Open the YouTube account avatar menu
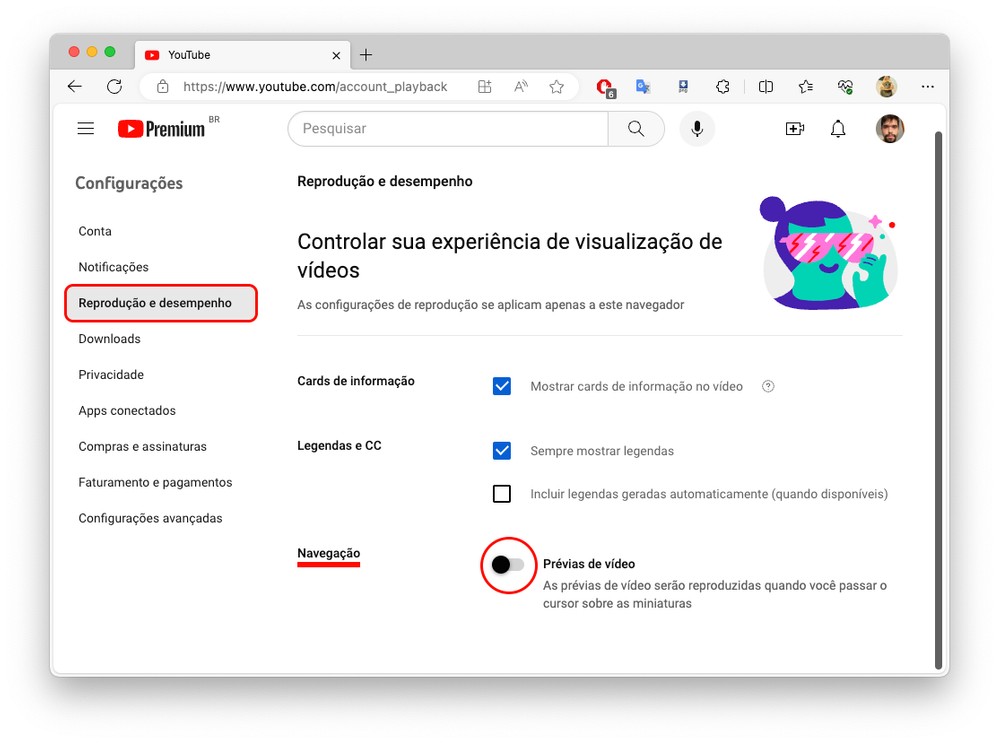Viewport: 1000px width, 743px height. pos(890,129)
